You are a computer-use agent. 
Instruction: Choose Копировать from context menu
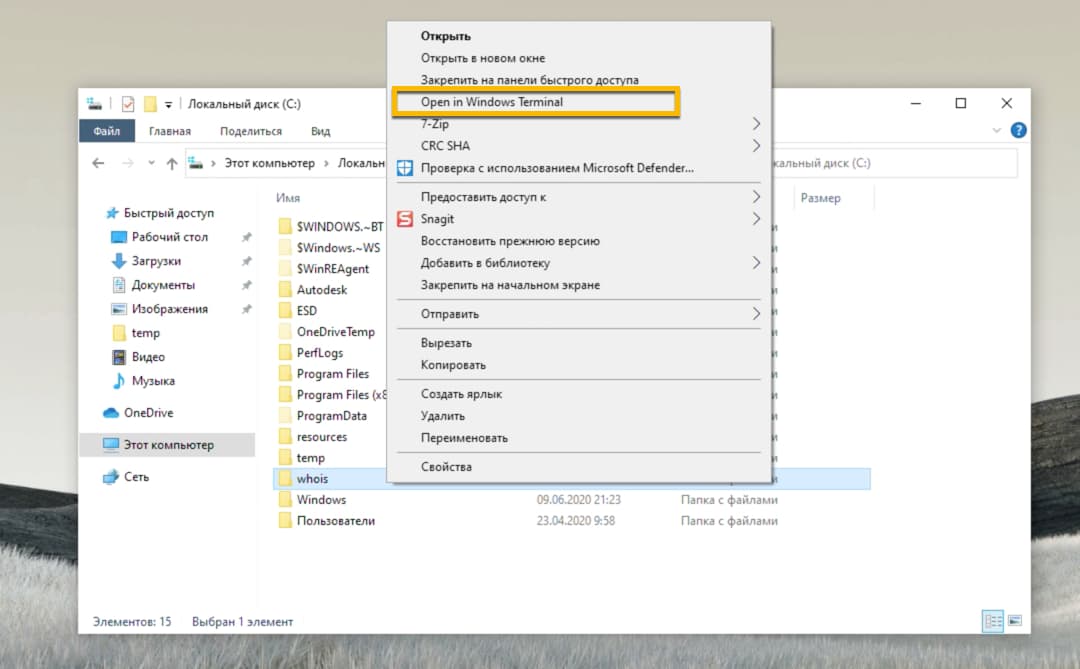[453, 365]
